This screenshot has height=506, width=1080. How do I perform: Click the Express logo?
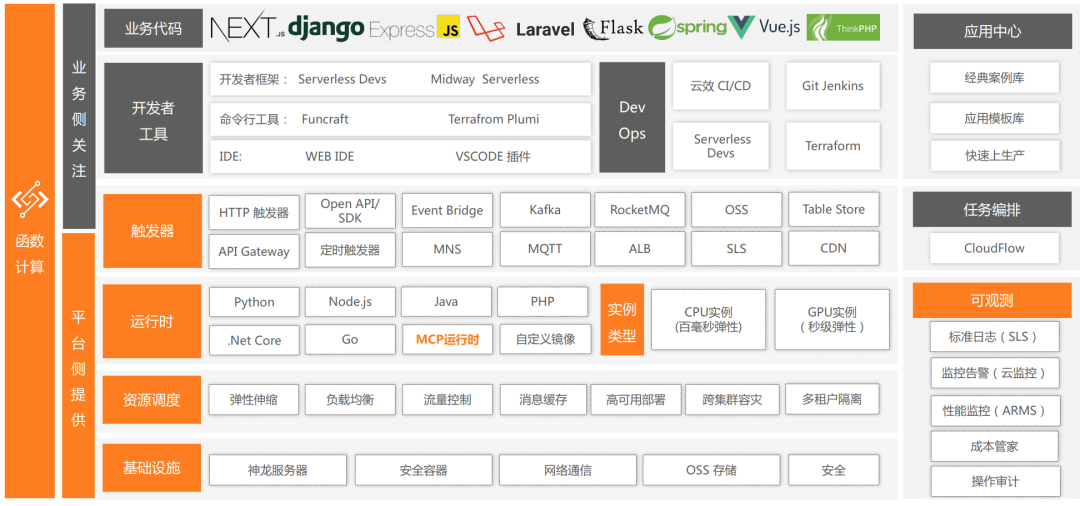coord(402,30)
